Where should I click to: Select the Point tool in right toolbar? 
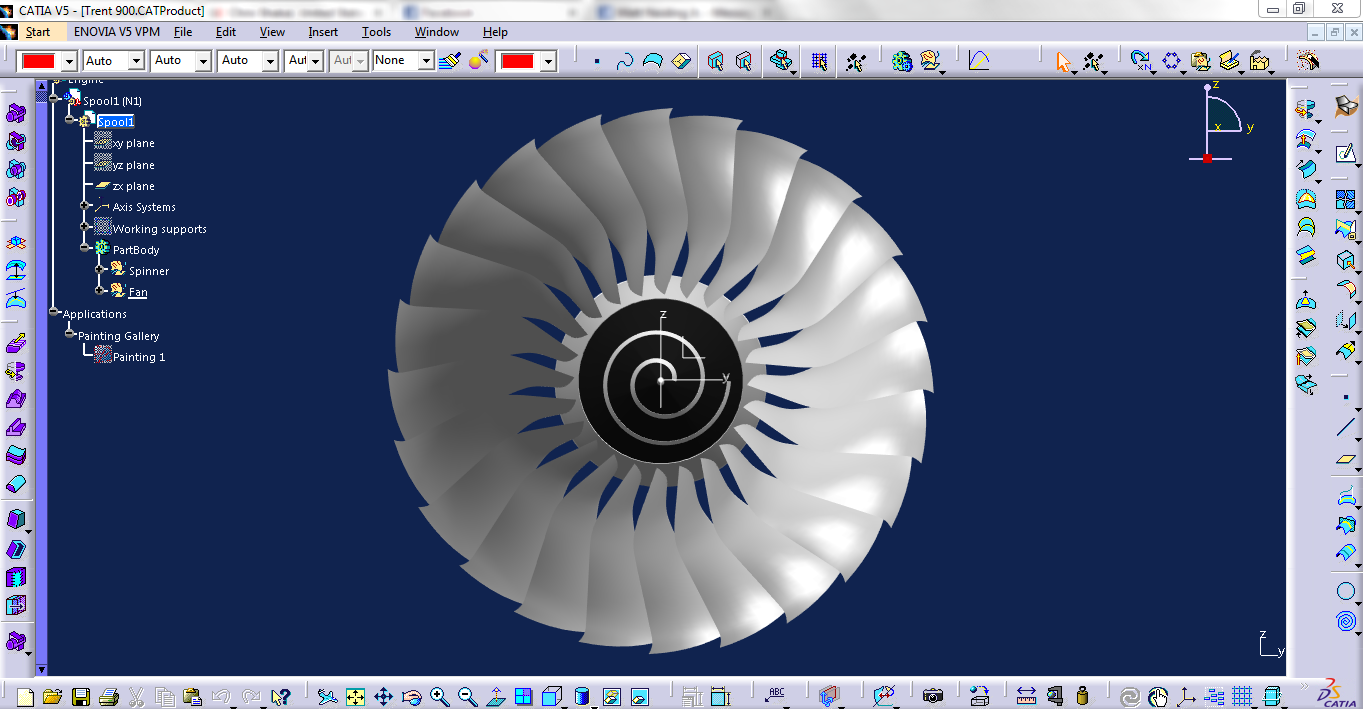1346,398
